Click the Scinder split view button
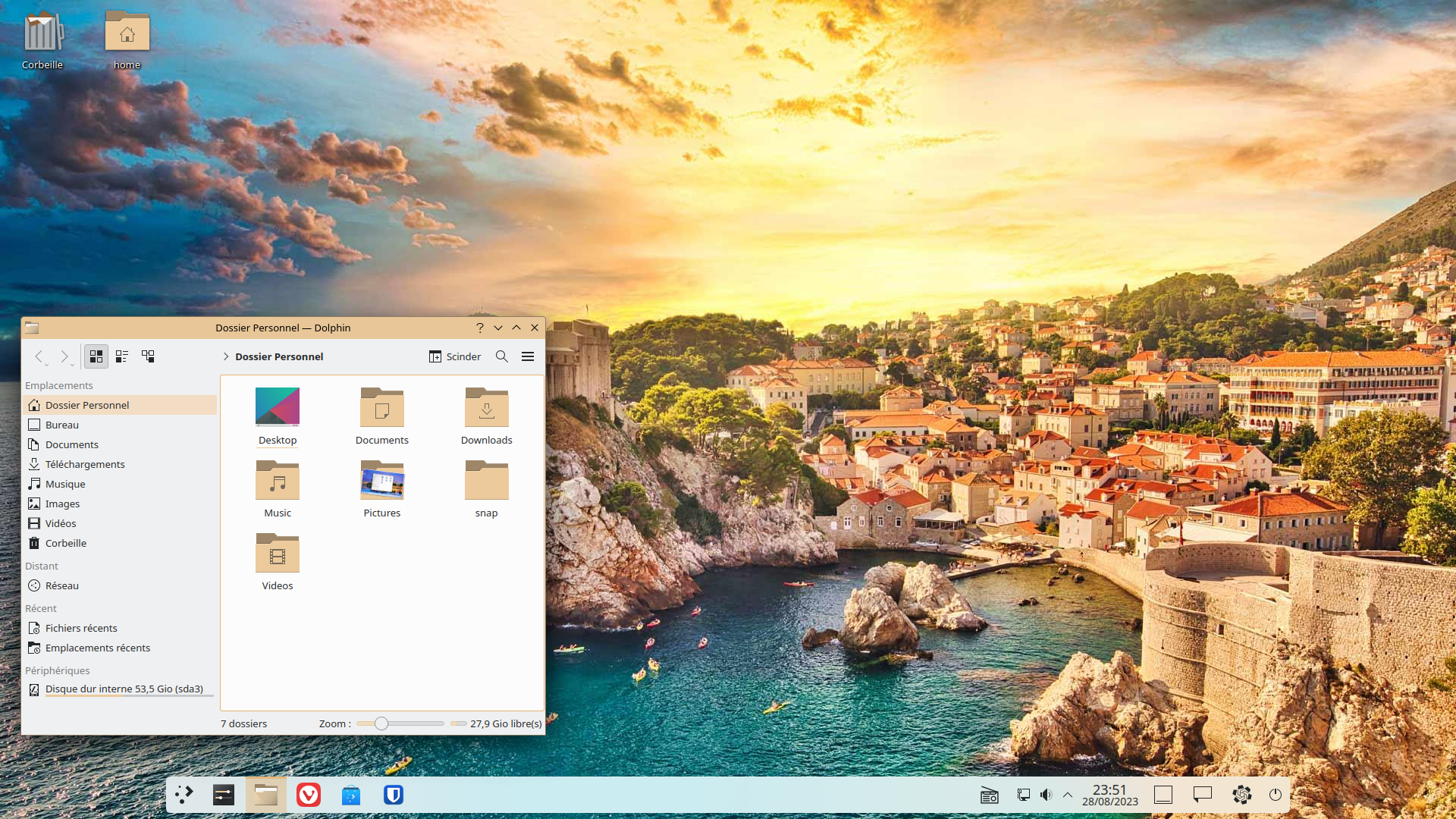Screen dimensions: 1456x819 tap(455, 356)
